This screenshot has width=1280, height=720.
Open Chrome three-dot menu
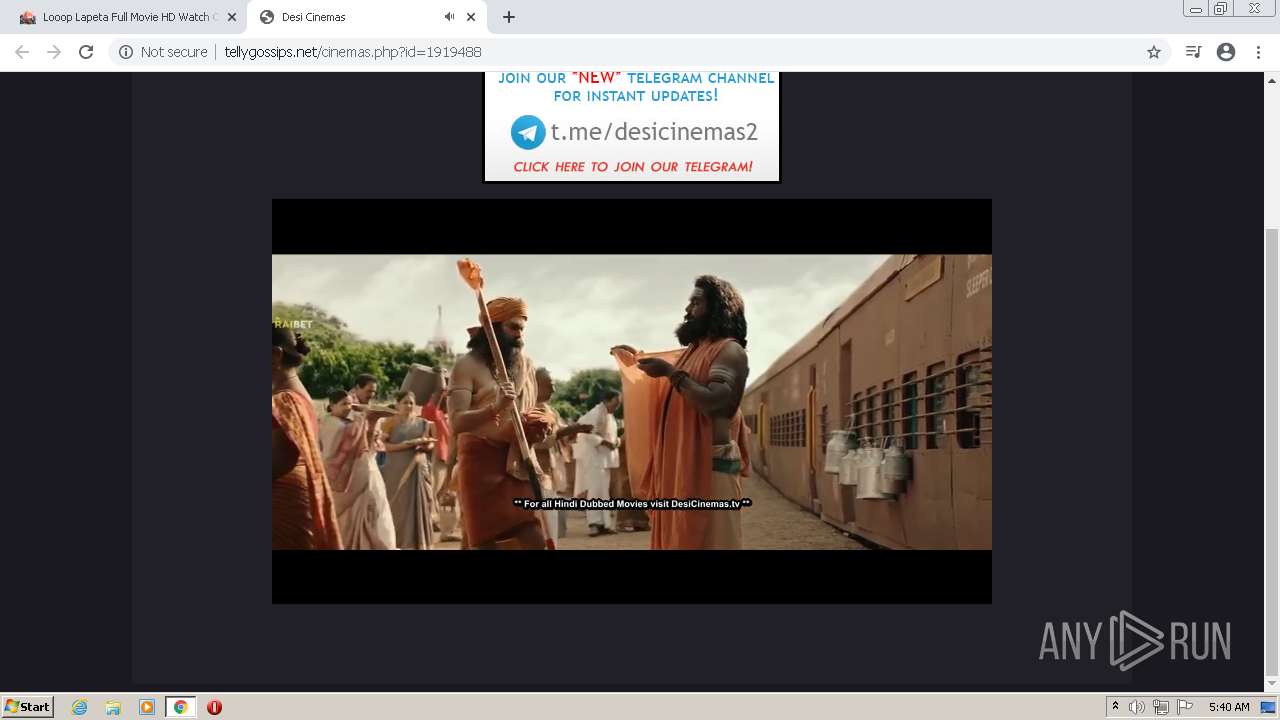coord(1258,52)
